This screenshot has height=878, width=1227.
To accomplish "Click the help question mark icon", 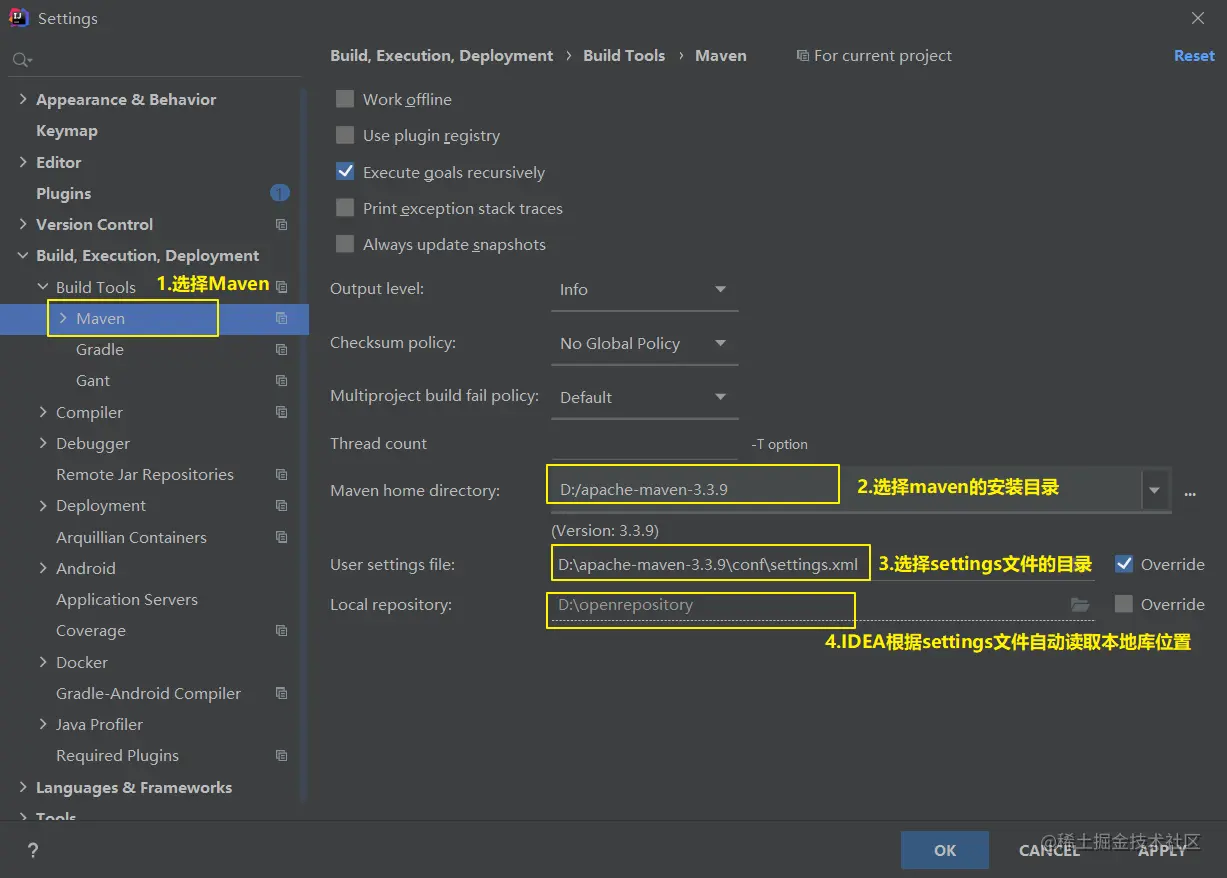I will [33, 851].
